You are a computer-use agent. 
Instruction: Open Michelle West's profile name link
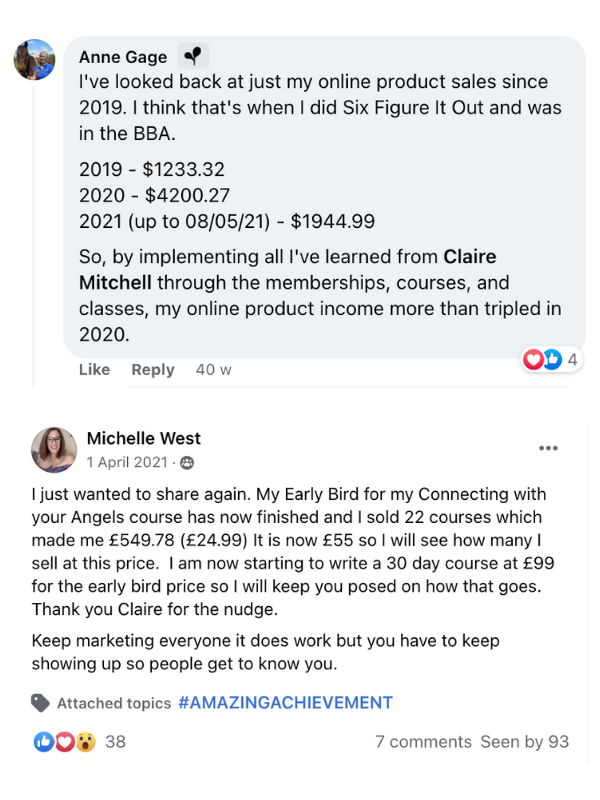point(143,438)
